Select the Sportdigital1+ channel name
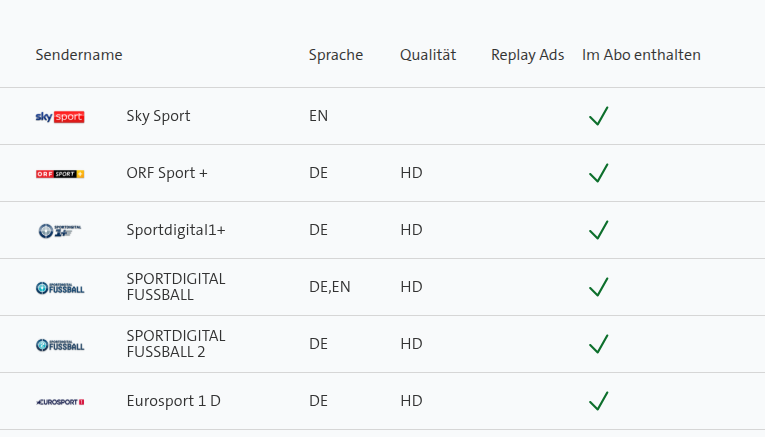This screenshot has height=437, width=765. [176, 230]
